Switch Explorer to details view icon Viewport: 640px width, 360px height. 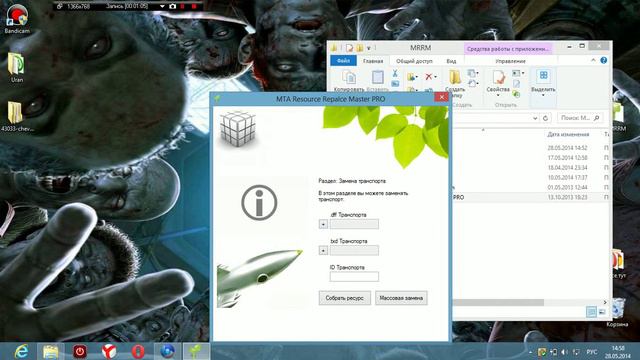point(591,312)
